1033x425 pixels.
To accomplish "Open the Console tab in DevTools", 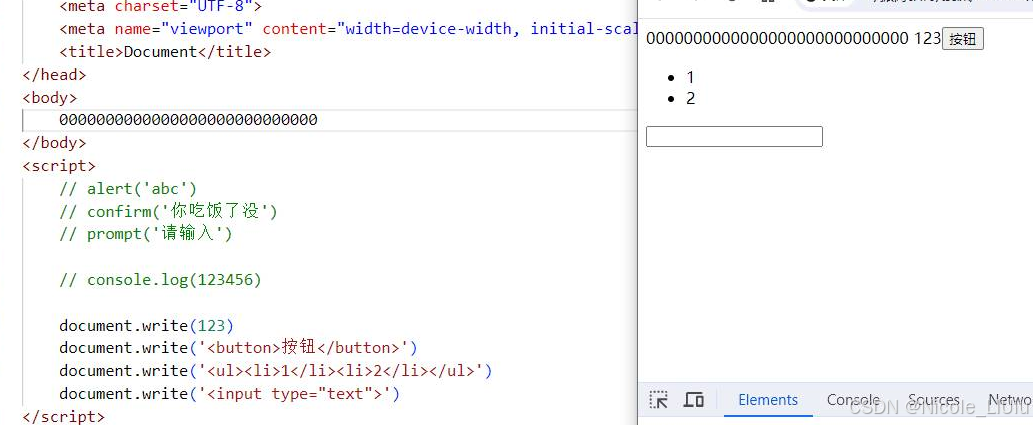I will [x=853, y=400].
